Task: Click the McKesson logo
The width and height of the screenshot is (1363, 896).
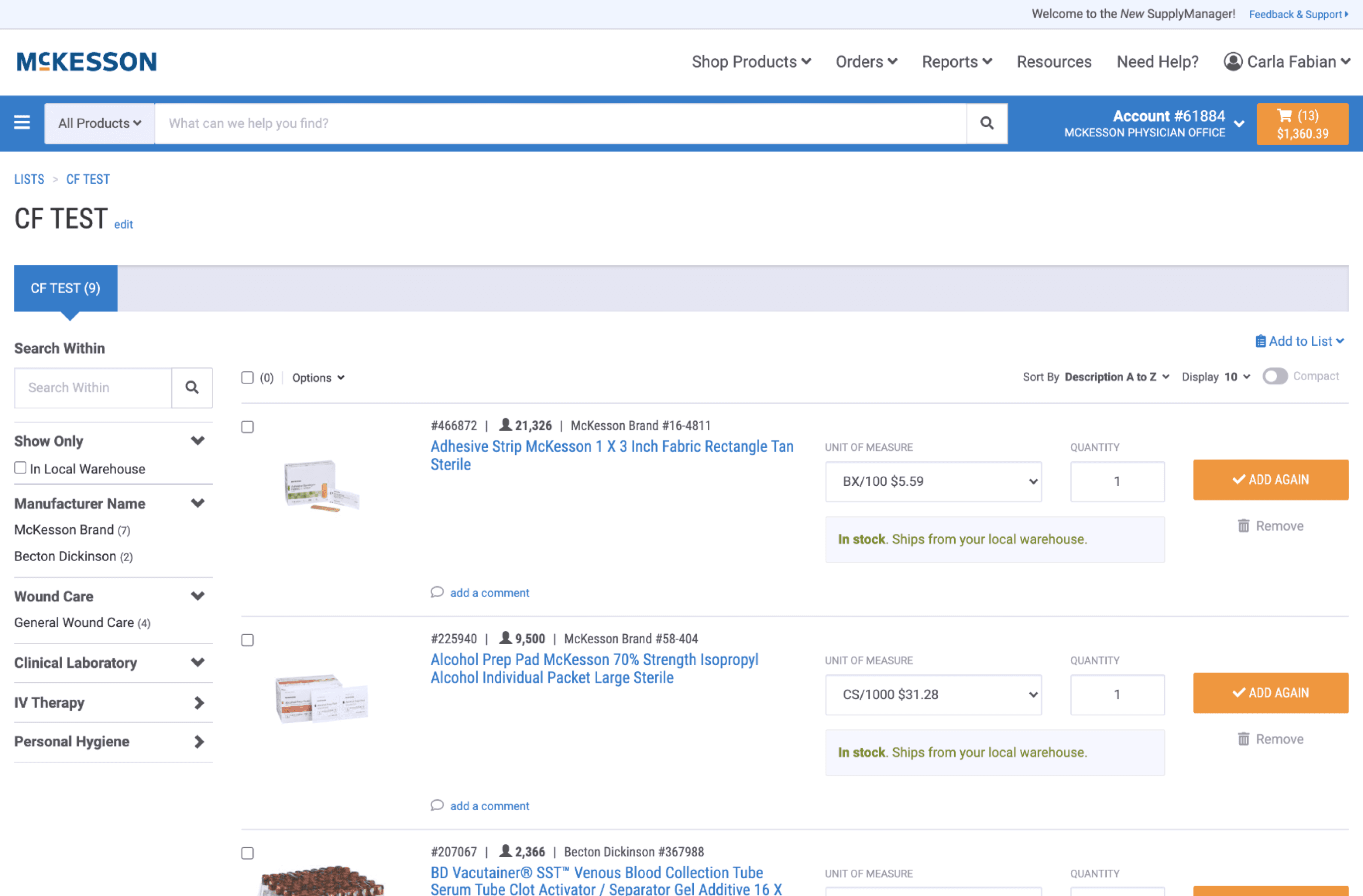Action: click(86, 62)
